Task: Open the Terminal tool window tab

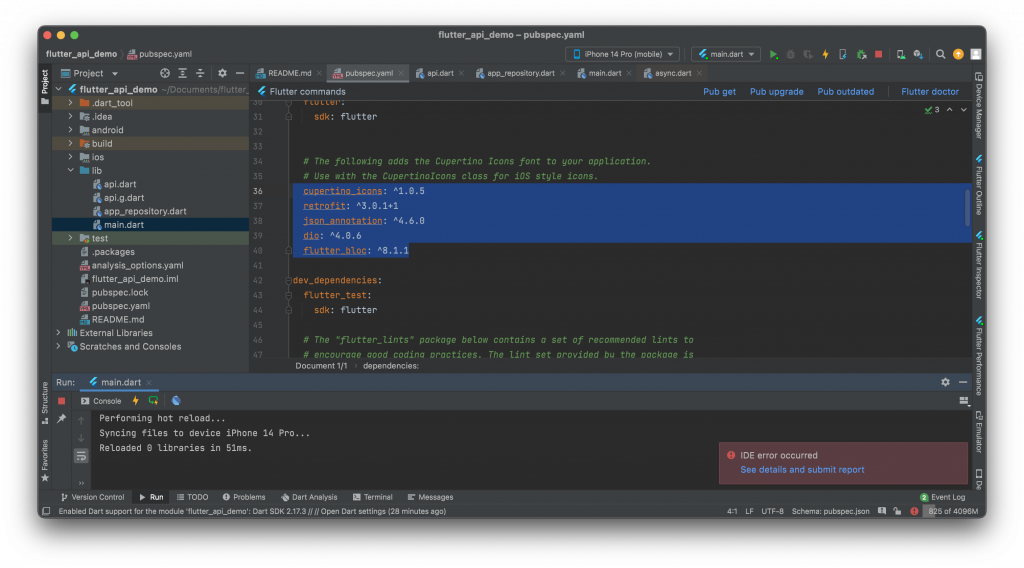Action: (372, 497)
